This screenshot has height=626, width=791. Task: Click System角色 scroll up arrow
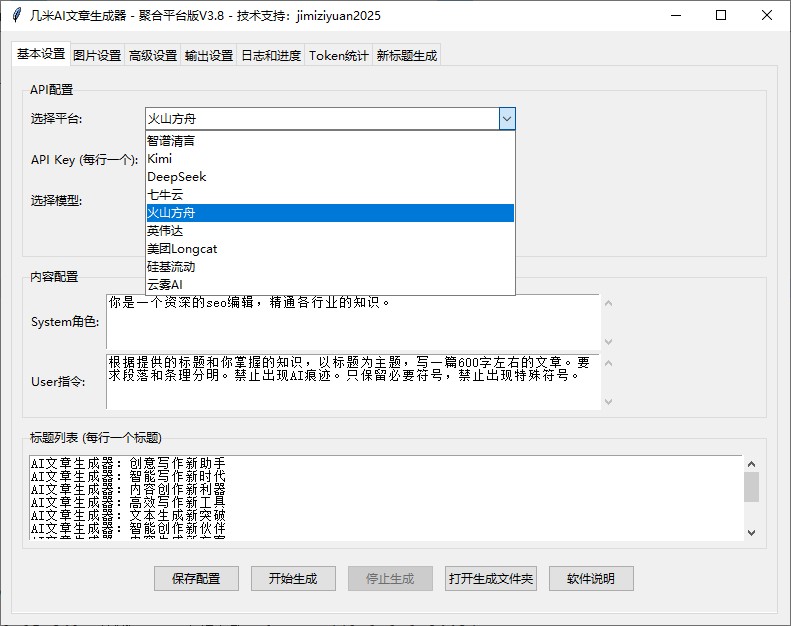pos(608,303)
